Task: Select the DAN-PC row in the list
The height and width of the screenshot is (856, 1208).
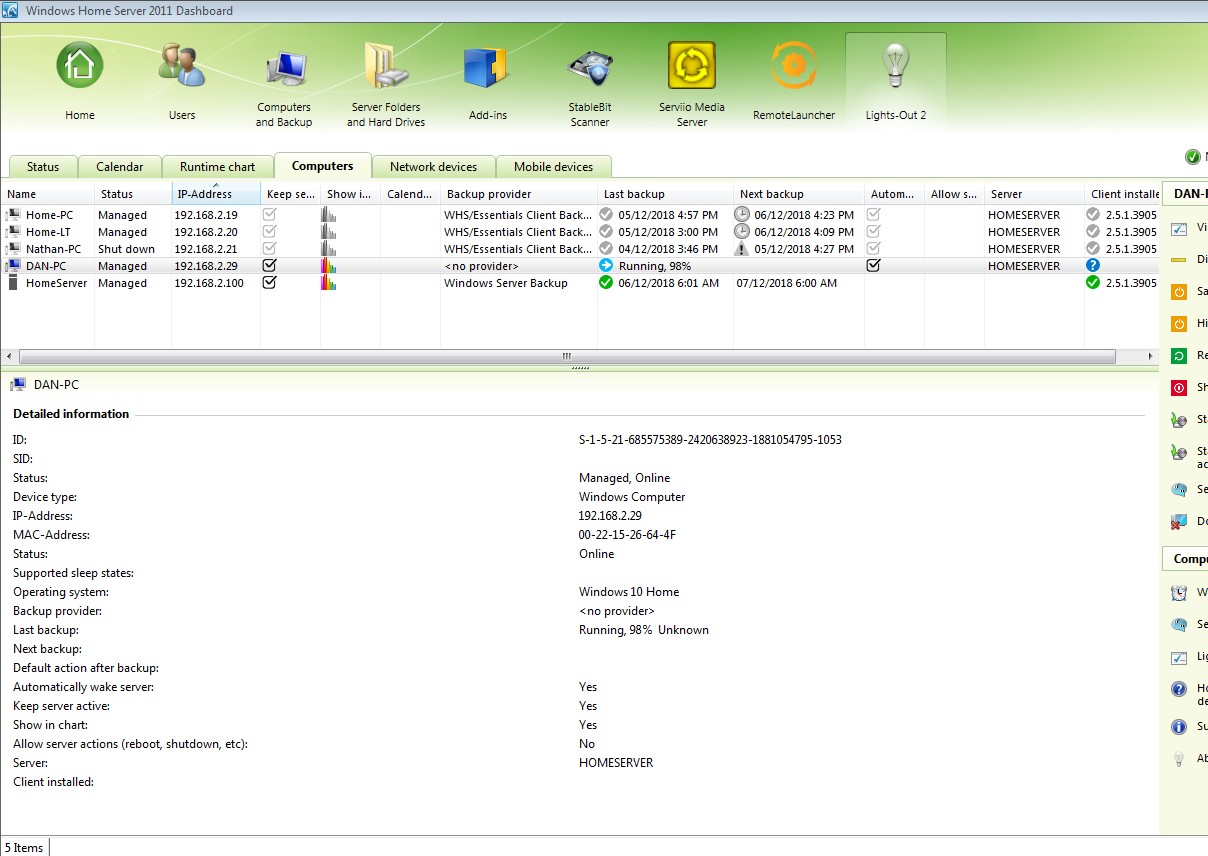Action: coord(580,266)
